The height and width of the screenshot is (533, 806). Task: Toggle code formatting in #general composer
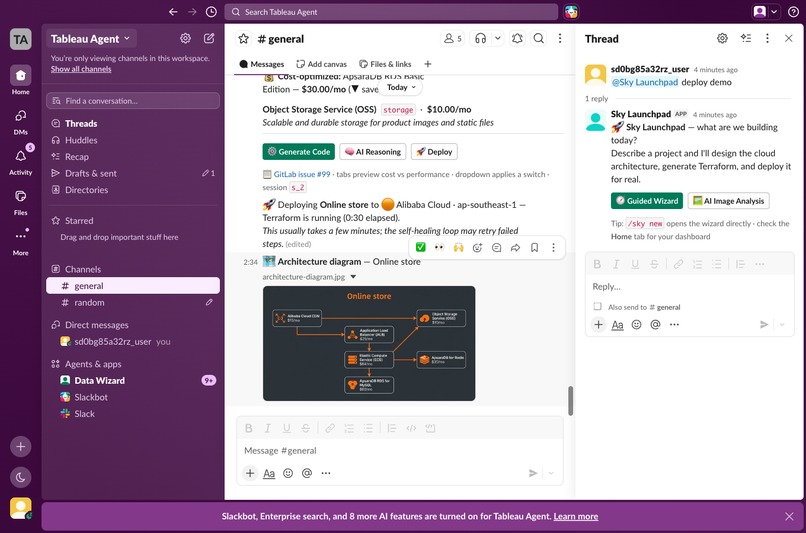tap(411, 428)
